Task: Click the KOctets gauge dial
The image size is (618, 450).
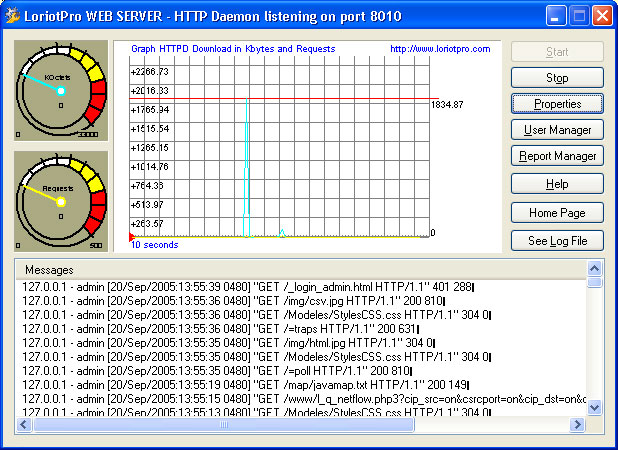Action: pos(61,90)
